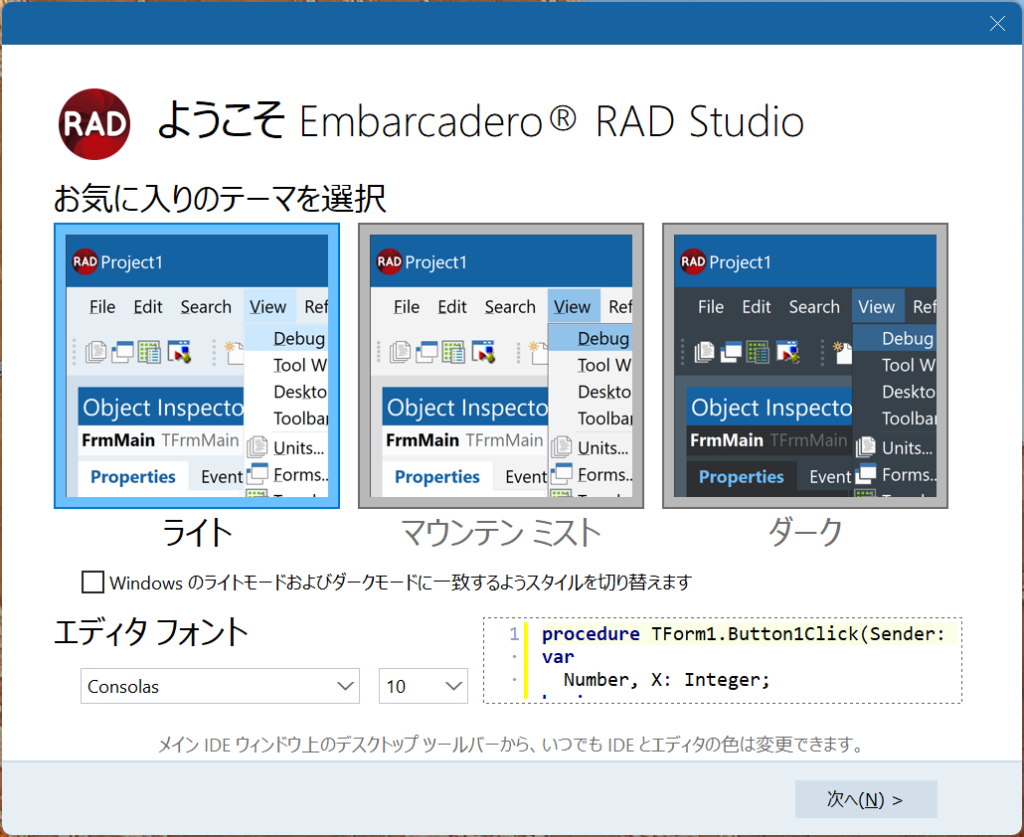Enable matching Windows light/dark mode checkbox
The height and width of the screenshot is (837, 1024).
pyautogui.click(x=93, y=582)
